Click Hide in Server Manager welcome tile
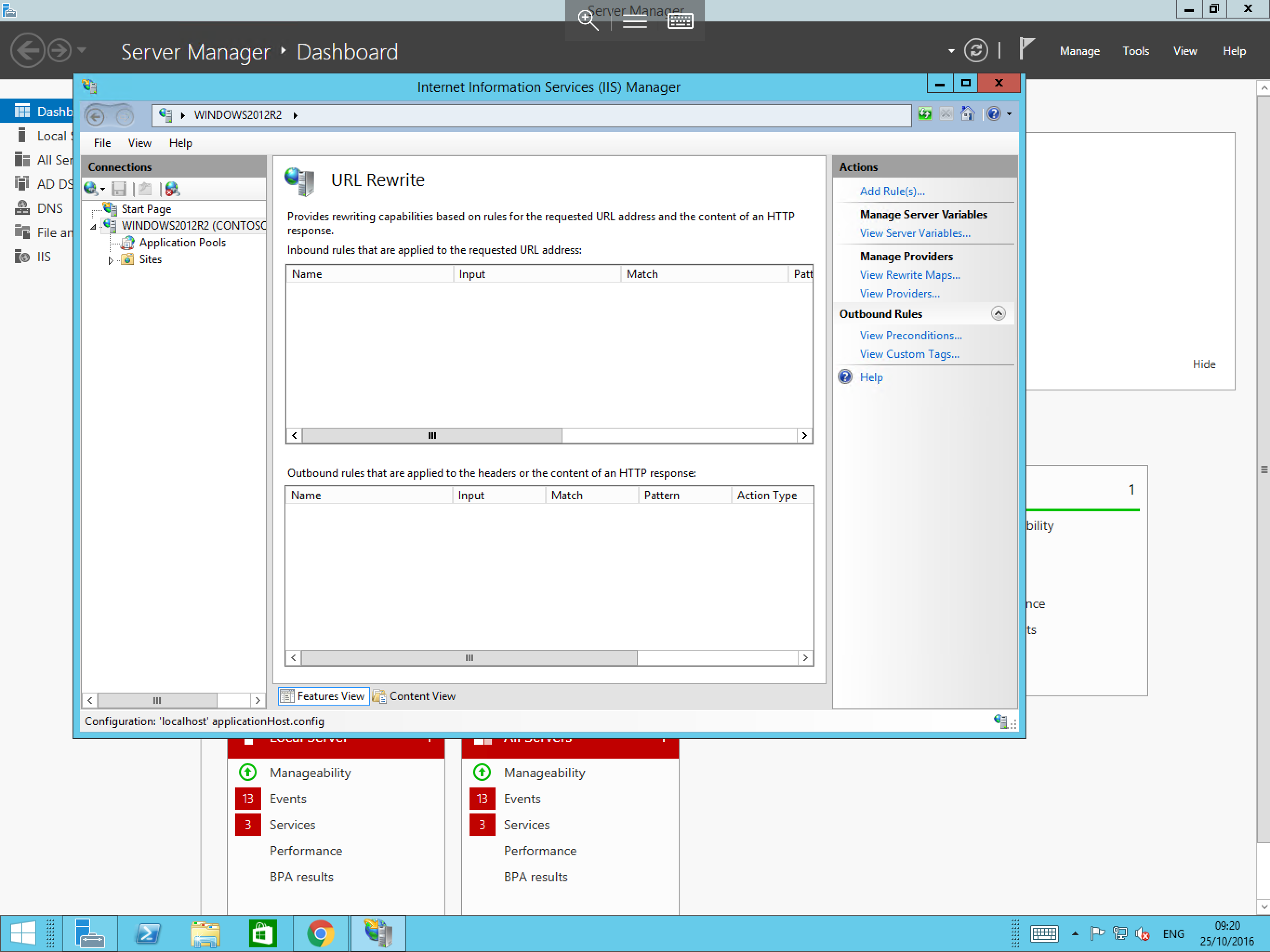1270x952 pixels. [x=1204, y=364]
